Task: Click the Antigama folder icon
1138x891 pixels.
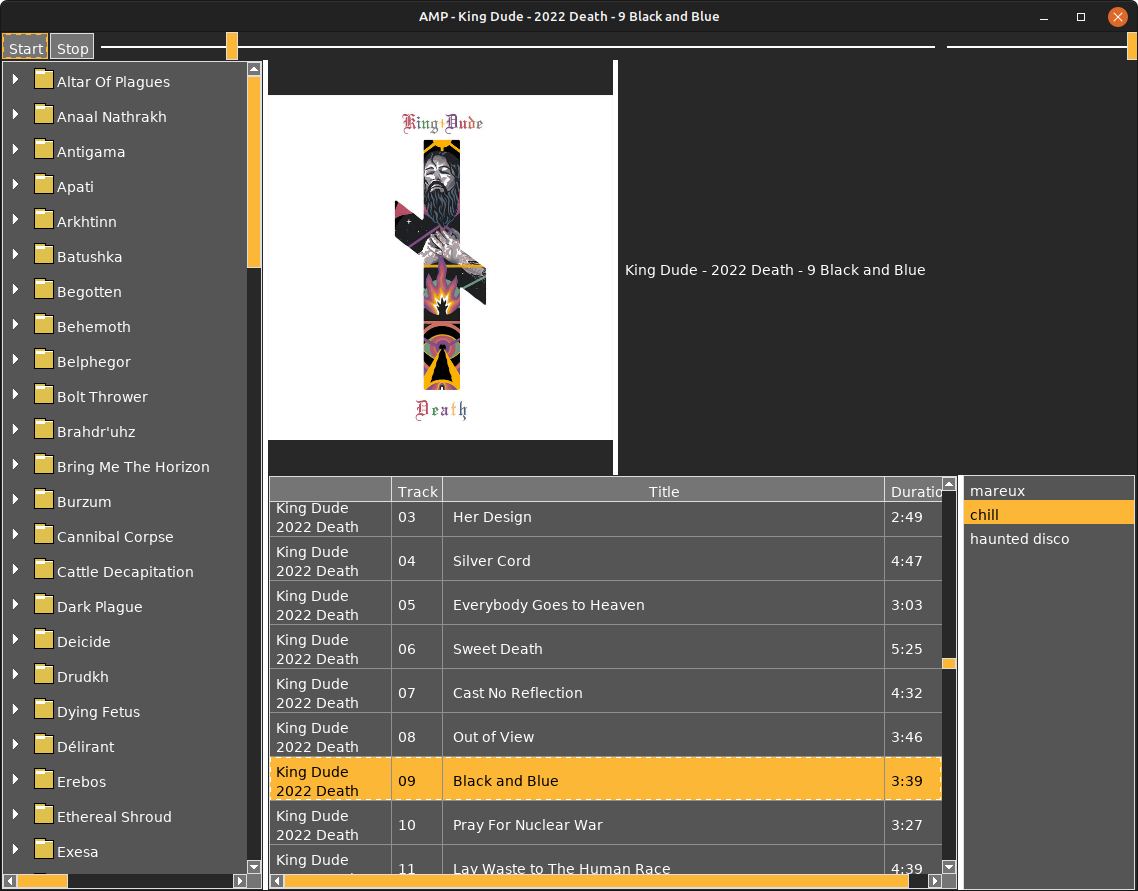Action: click(44, 149)
